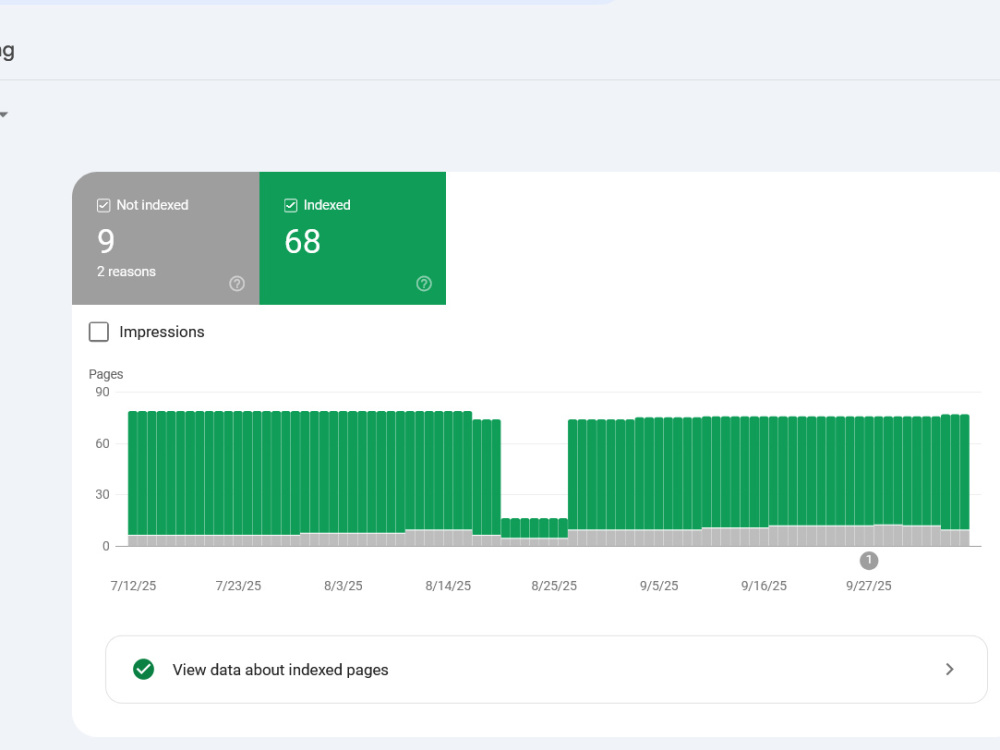This screenshot has width=1000, height=750.
Task: Expand the chevron arrow on indexed pages row
Action: [x=950, y=669]
